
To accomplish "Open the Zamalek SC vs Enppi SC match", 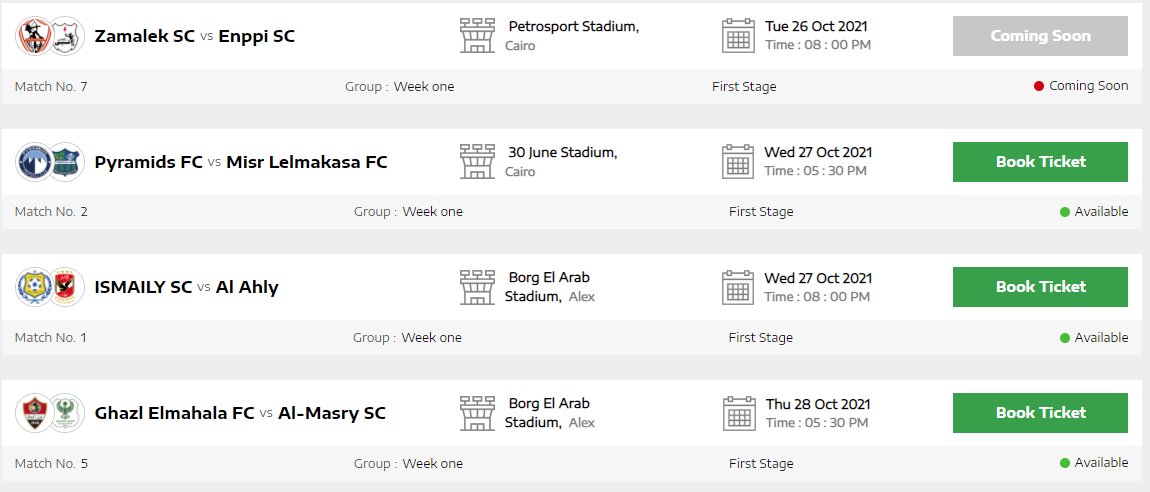I will point(194,36).
